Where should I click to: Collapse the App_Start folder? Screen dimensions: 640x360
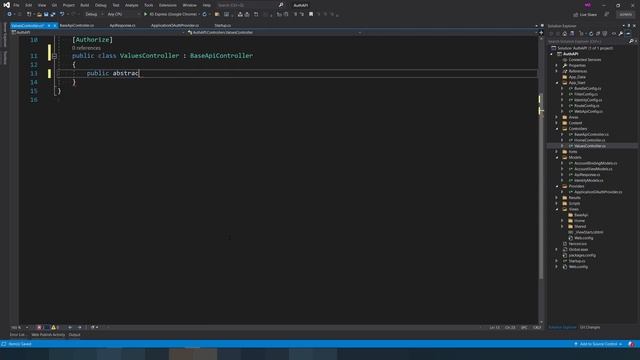(557, 83)
